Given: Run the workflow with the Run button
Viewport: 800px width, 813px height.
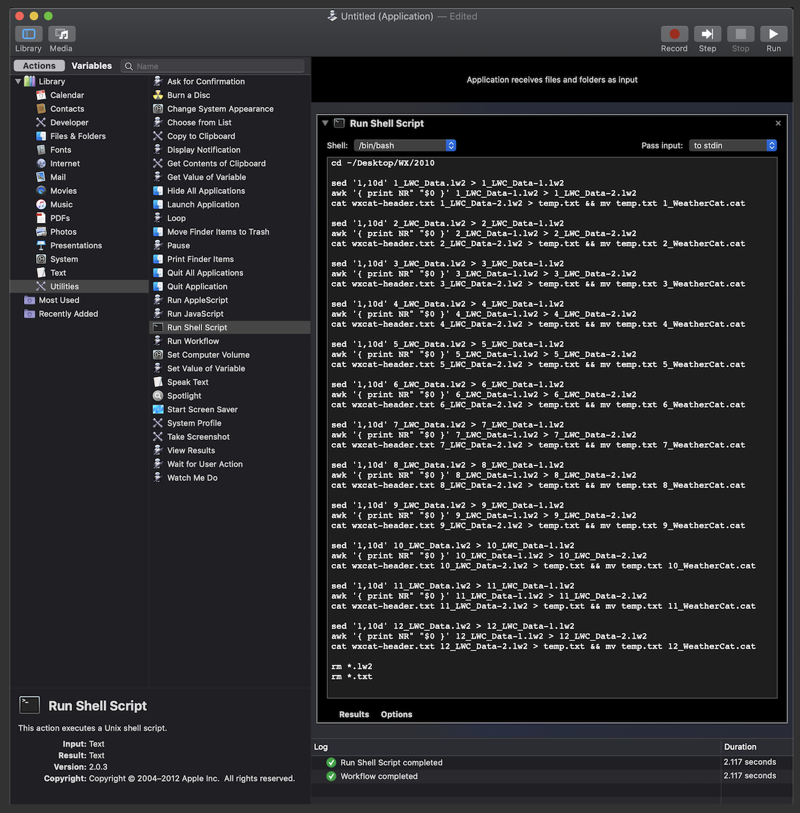Looking at the screenshot, I should [774, 34].
